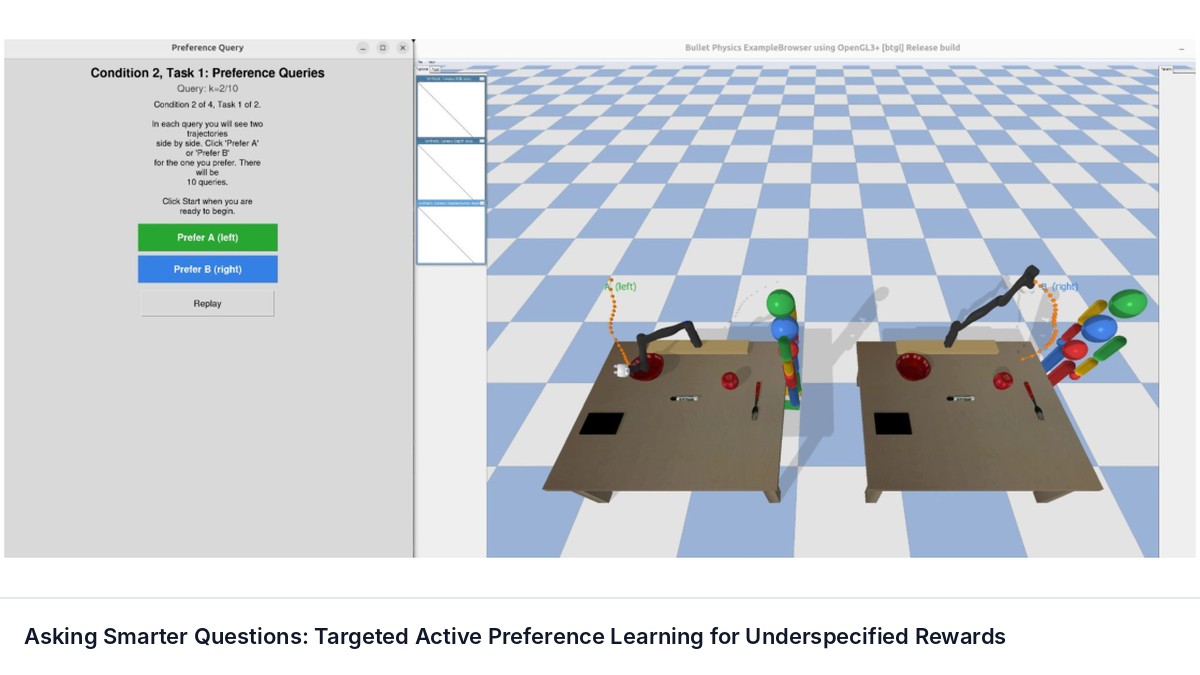Viewport: 1200px width, 675px height.
Task: Click the Bullet Physics ExampleBrowser title bar
Action: tap(807, 48)
